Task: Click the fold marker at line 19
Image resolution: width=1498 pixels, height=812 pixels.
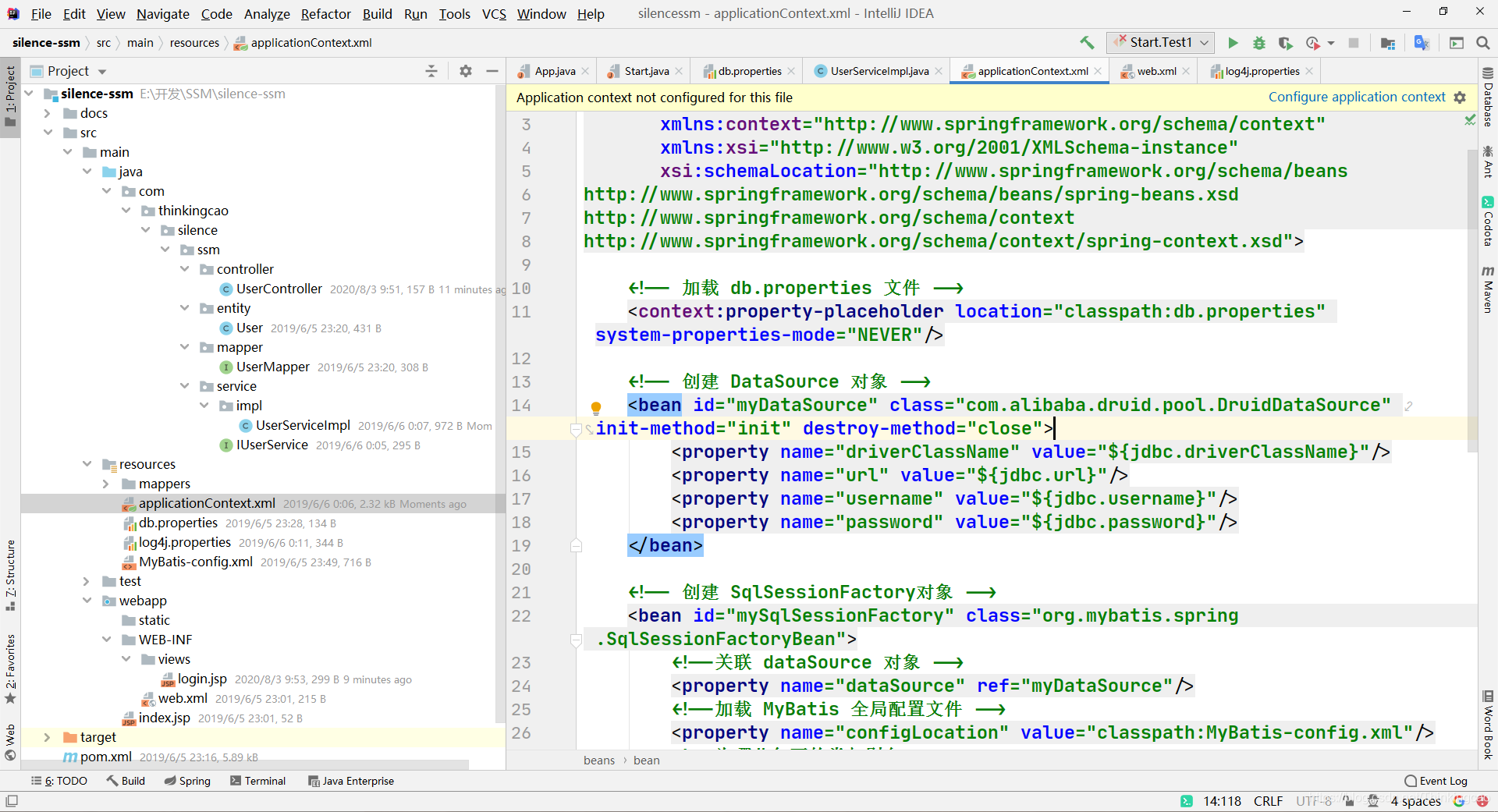Action: coord(576,545)
